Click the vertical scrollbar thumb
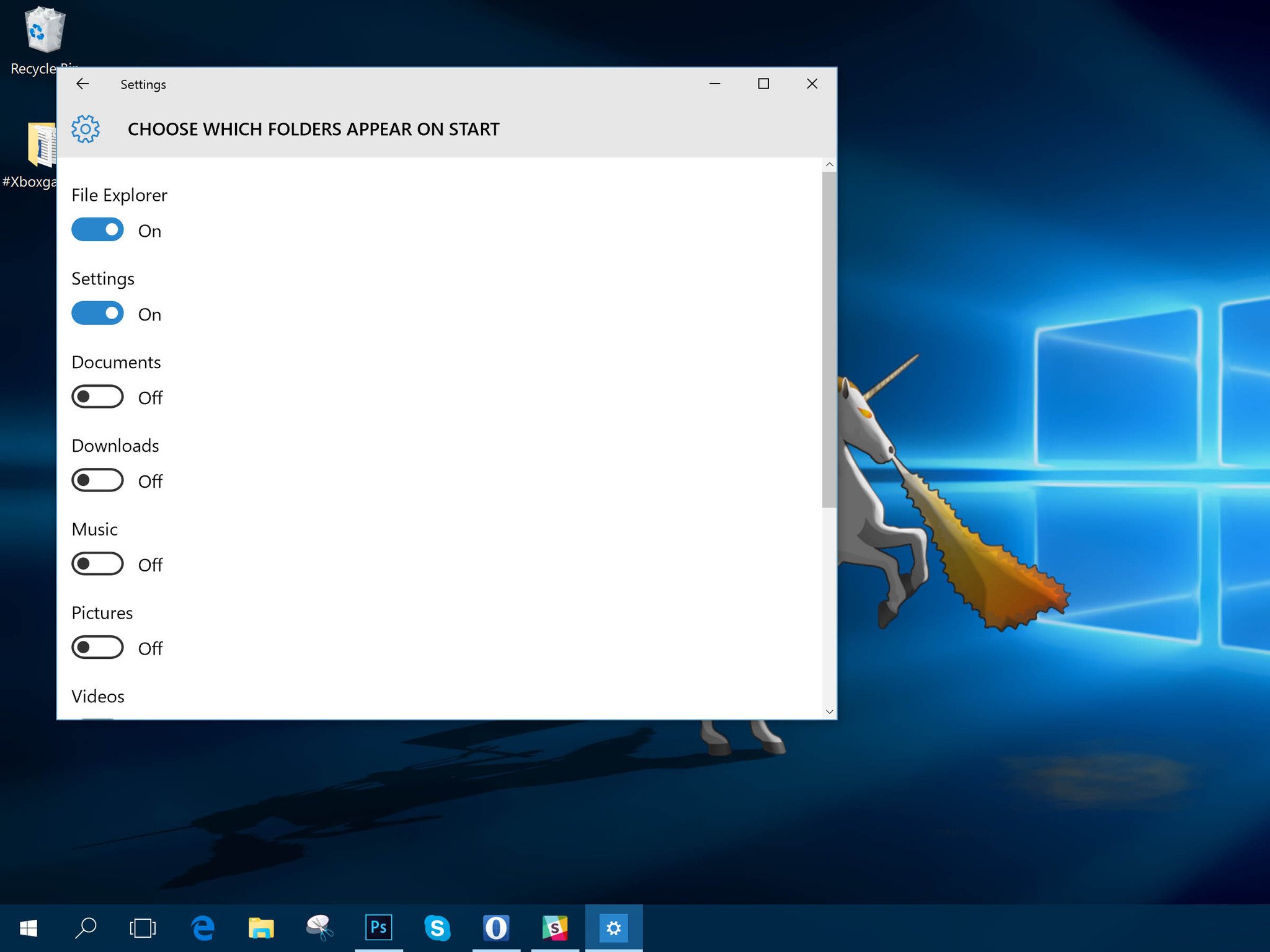The width and height of the screenshot is (1270, 952). click(829, 340)
